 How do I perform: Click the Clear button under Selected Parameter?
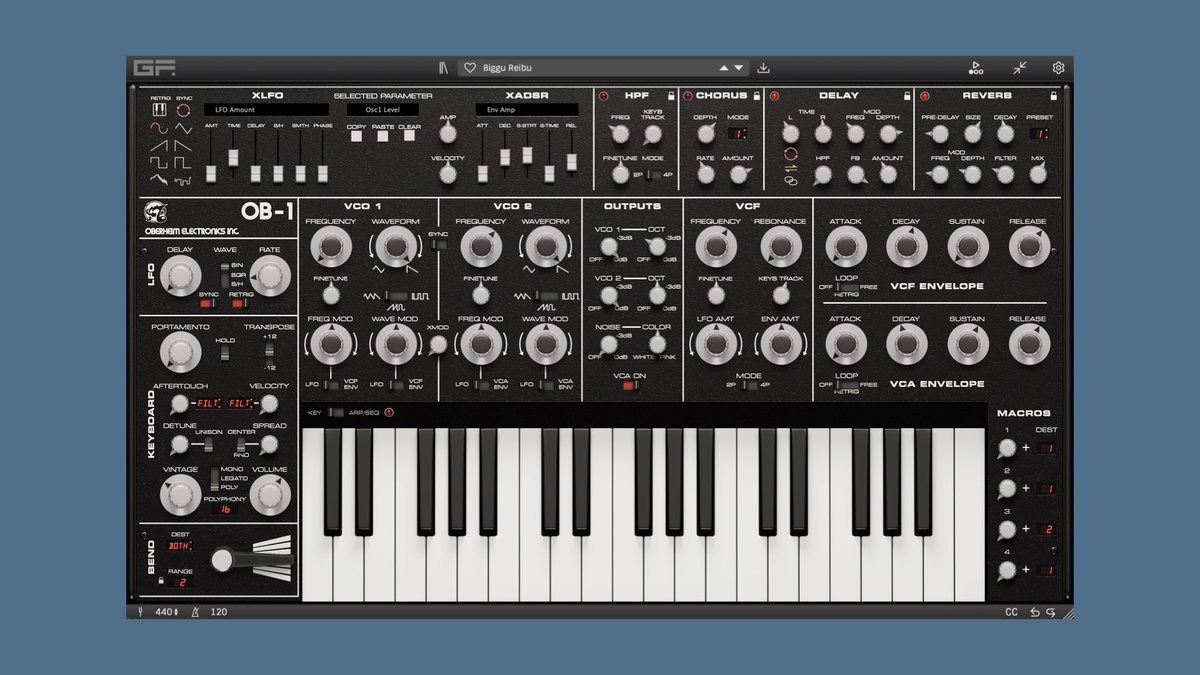tap(409, 137)
